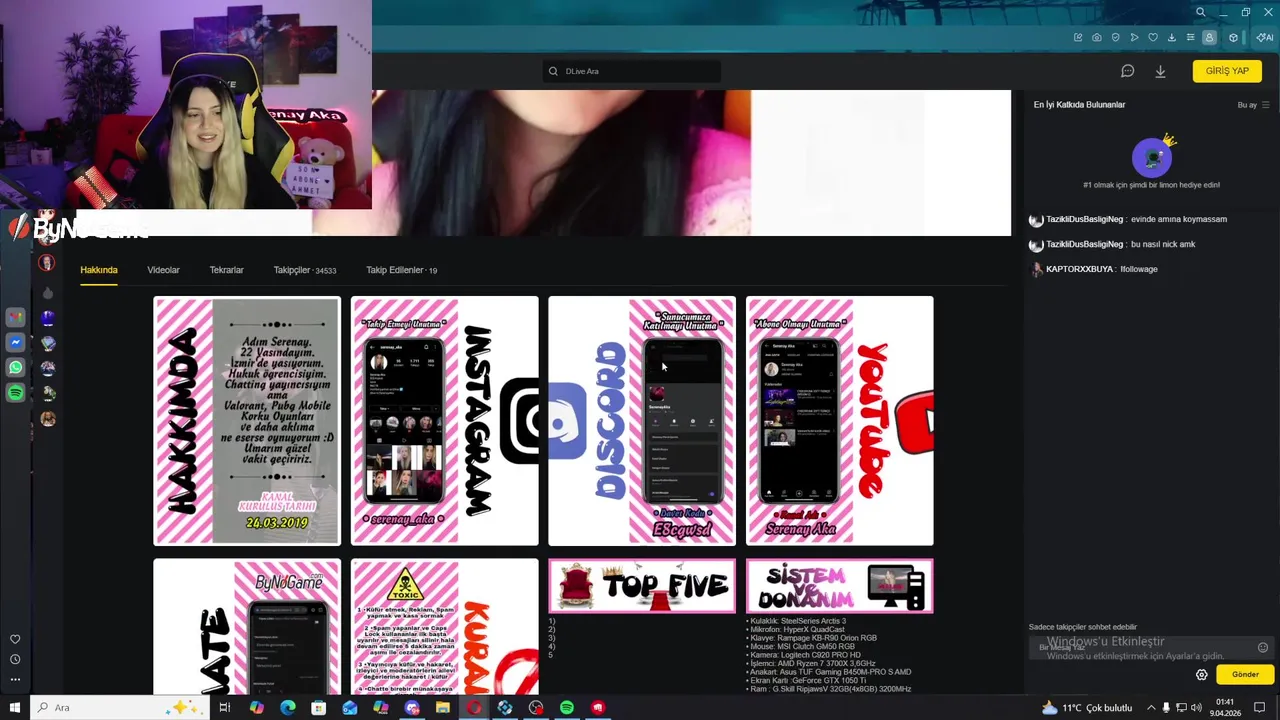Viewport: 1280px width, 720px height.
Task: Open Copilot from the taskbar
Action: (257, 708)
